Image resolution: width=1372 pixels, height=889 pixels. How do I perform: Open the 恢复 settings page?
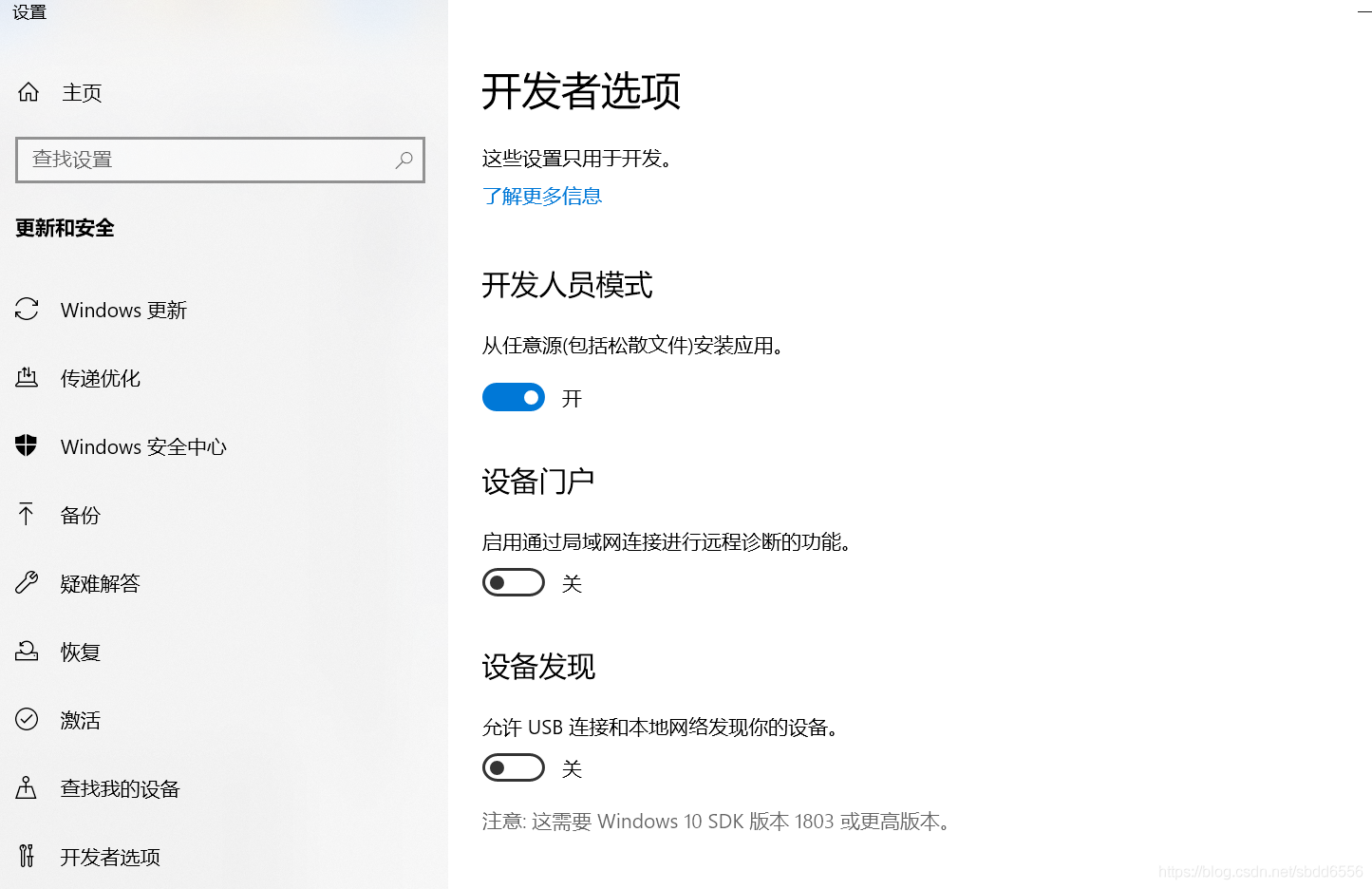pyautogui.click(x=81, y=652)
